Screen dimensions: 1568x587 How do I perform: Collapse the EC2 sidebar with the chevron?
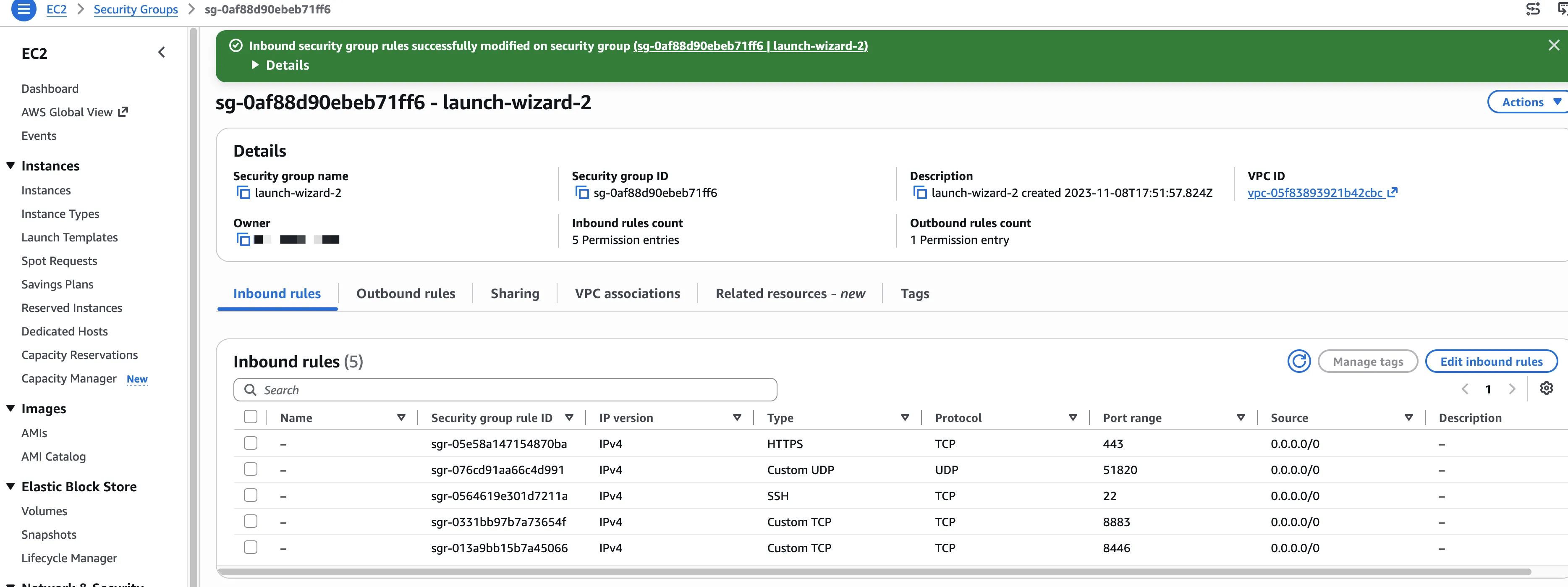tap(161, 53)
